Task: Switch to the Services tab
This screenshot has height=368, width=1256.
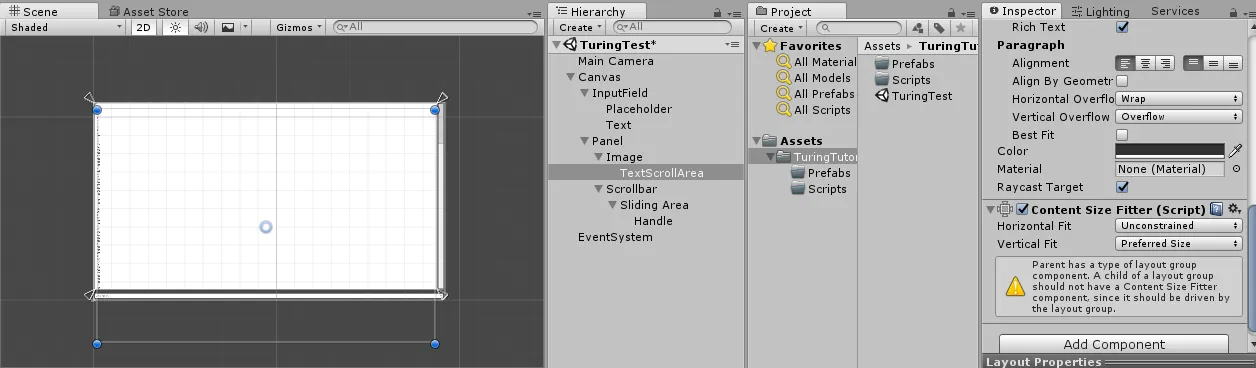Action: [x=1175, y=11]
